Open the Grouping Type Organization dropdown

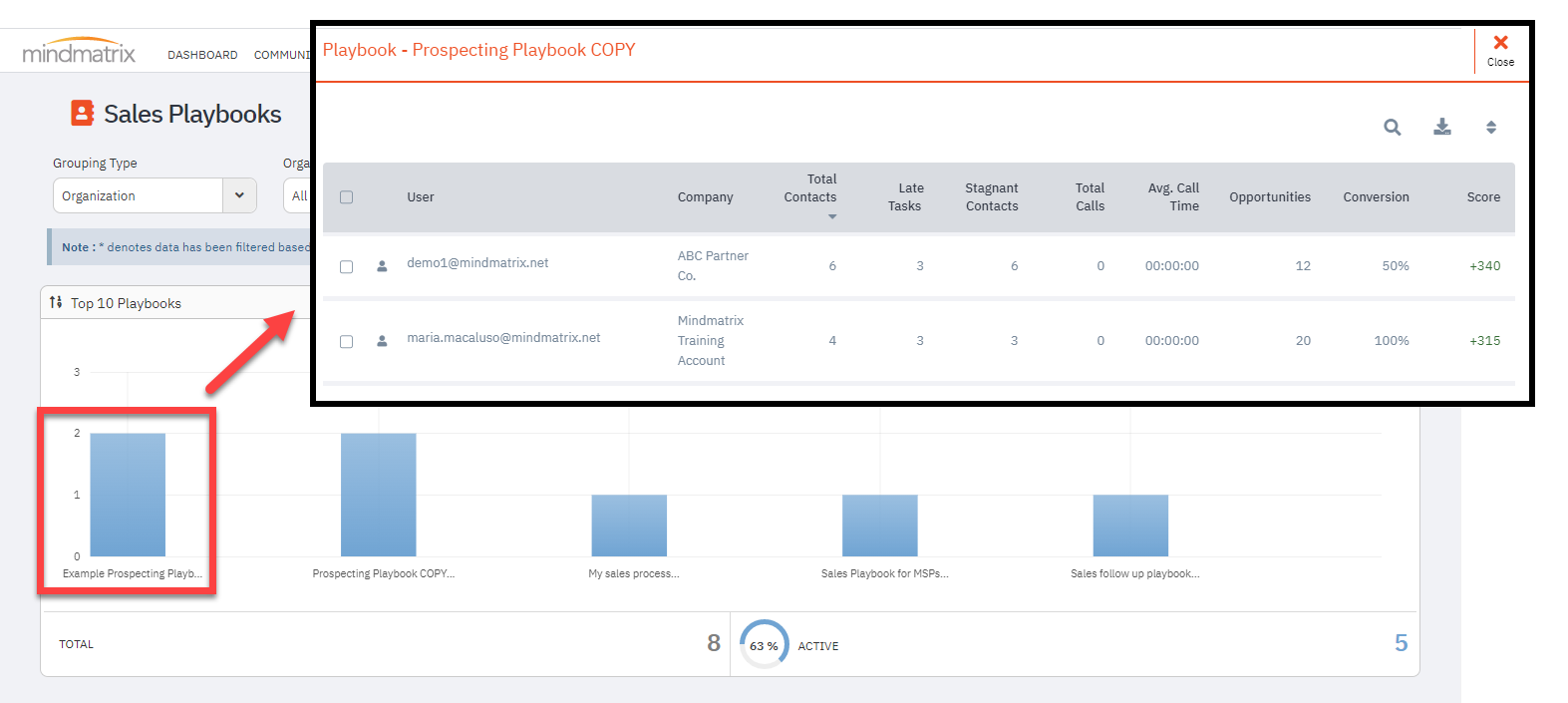coord(155,195)
